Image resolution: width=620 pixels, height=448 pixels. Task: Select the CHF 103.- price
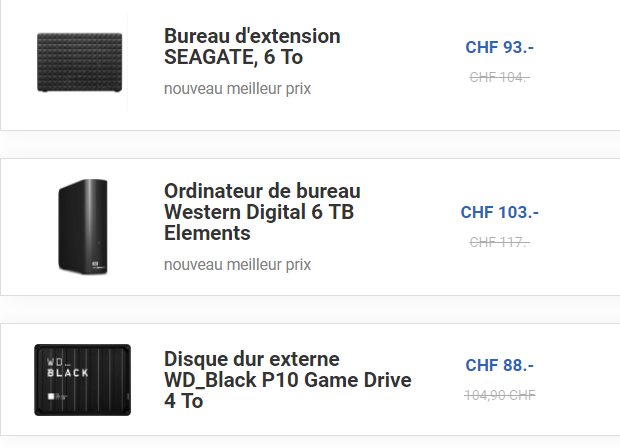click(x=500, y=212)
